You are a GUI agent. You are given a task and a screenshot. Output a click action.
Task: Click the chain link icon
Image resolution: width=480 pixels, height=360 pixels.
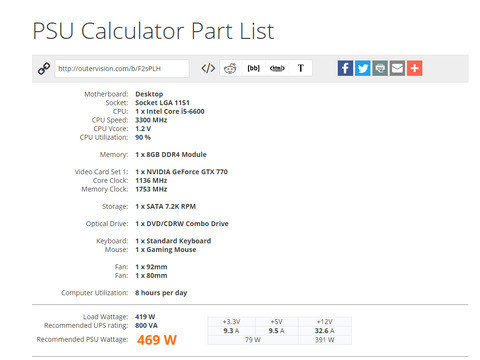(44, 68)
